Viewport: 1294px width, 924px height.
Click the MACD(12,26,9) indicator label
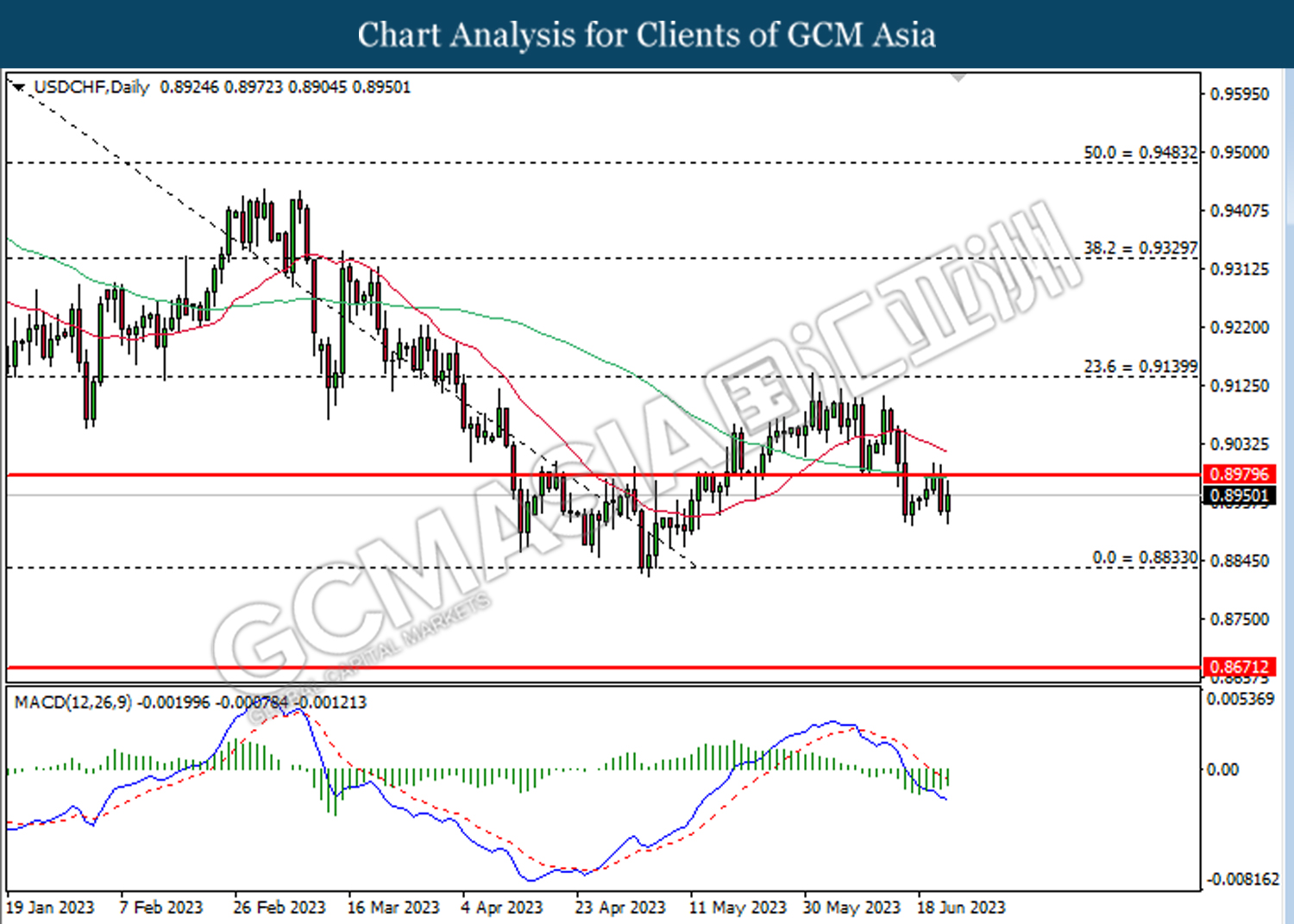point(73,702)
